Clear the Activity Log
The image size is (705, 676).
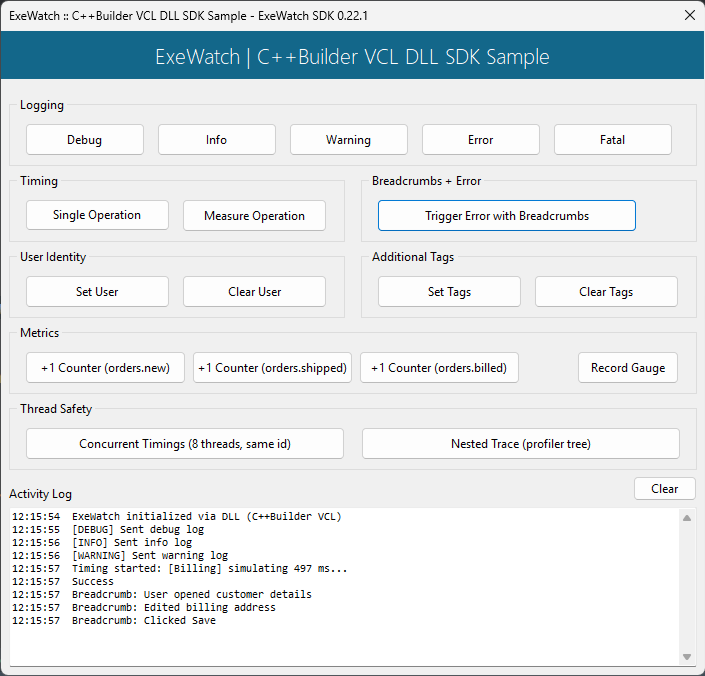665,489
